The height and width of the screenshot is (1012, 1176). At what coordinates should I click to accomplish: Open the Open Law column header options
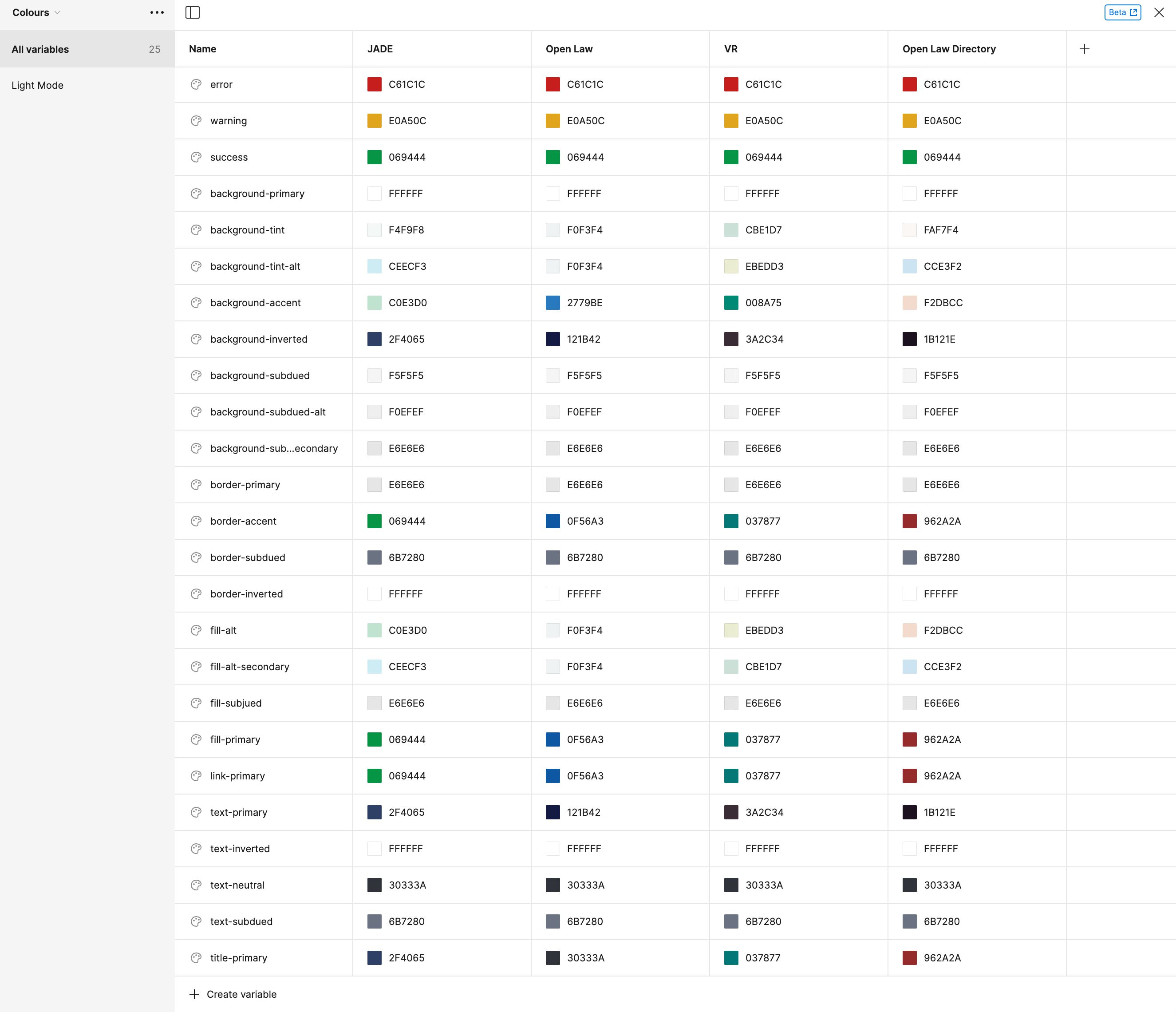click(569, 49)
